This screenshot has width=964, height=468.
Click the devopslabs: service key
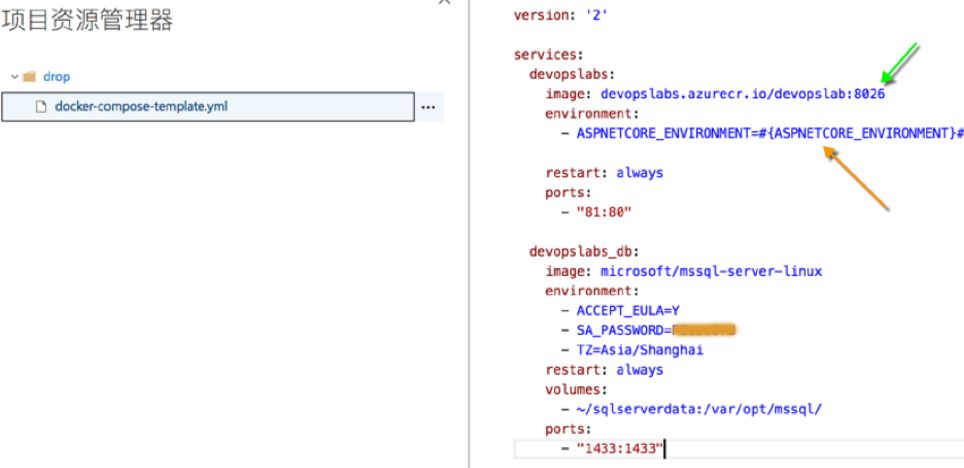(572, 74)
